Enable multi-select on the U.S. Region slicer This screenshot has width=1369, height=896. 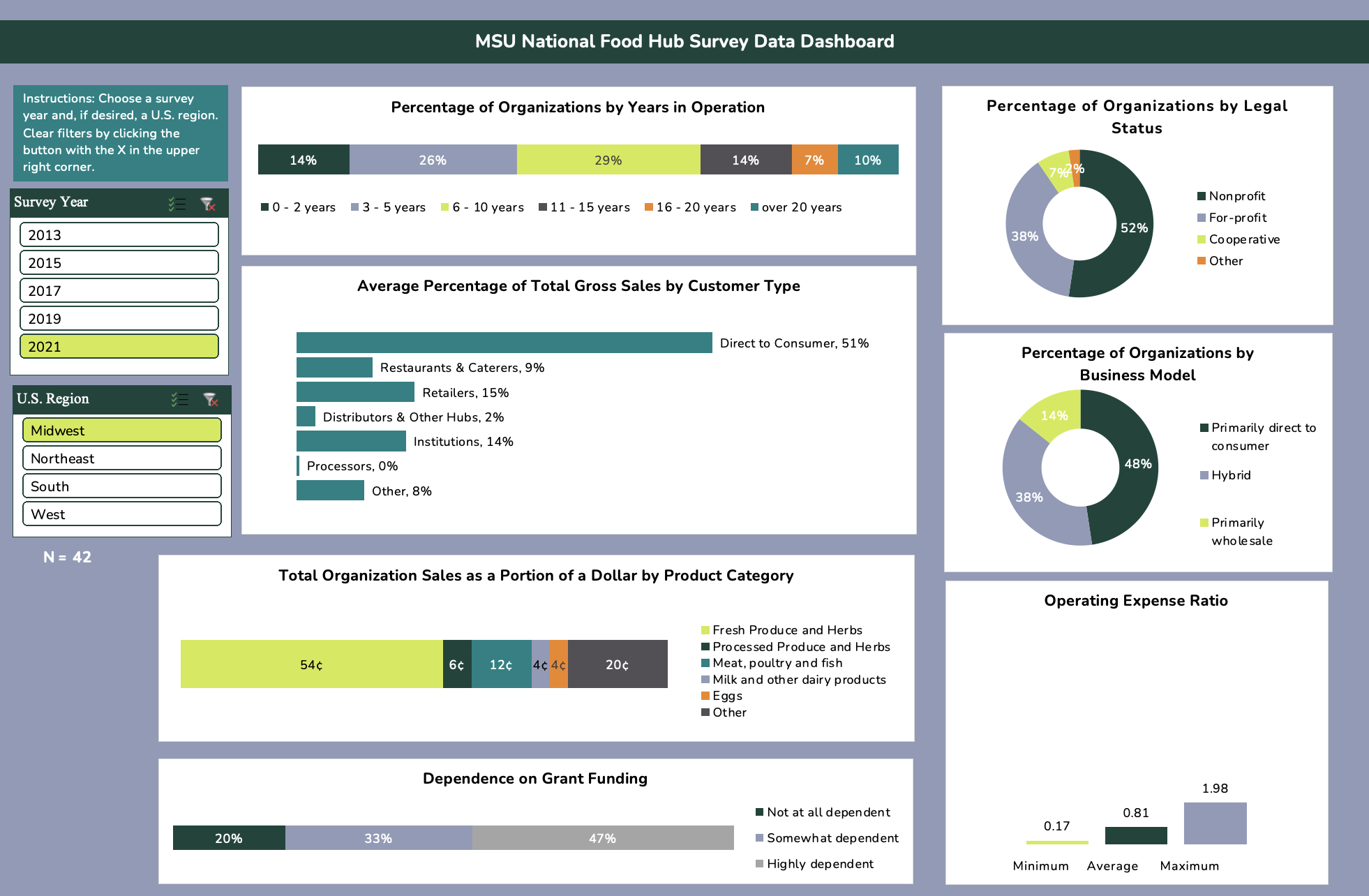179,400
